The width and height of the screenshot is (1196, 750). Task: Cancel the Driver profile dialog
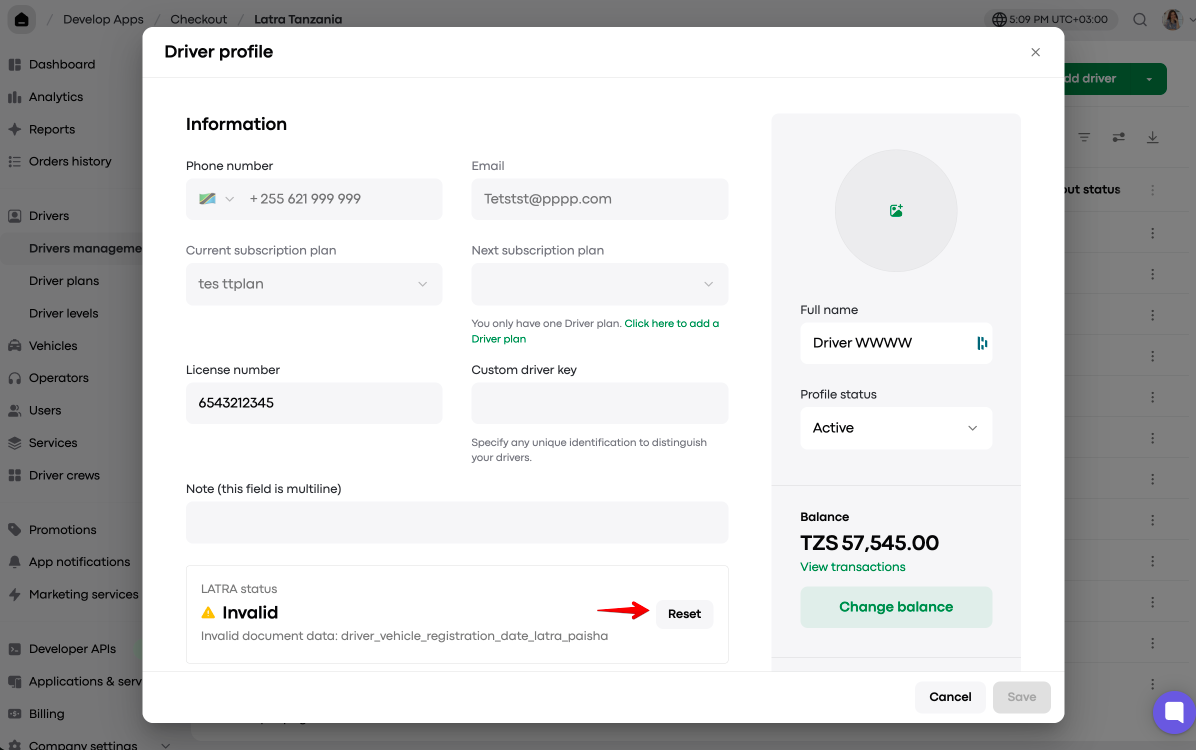(x=950, y=697)
